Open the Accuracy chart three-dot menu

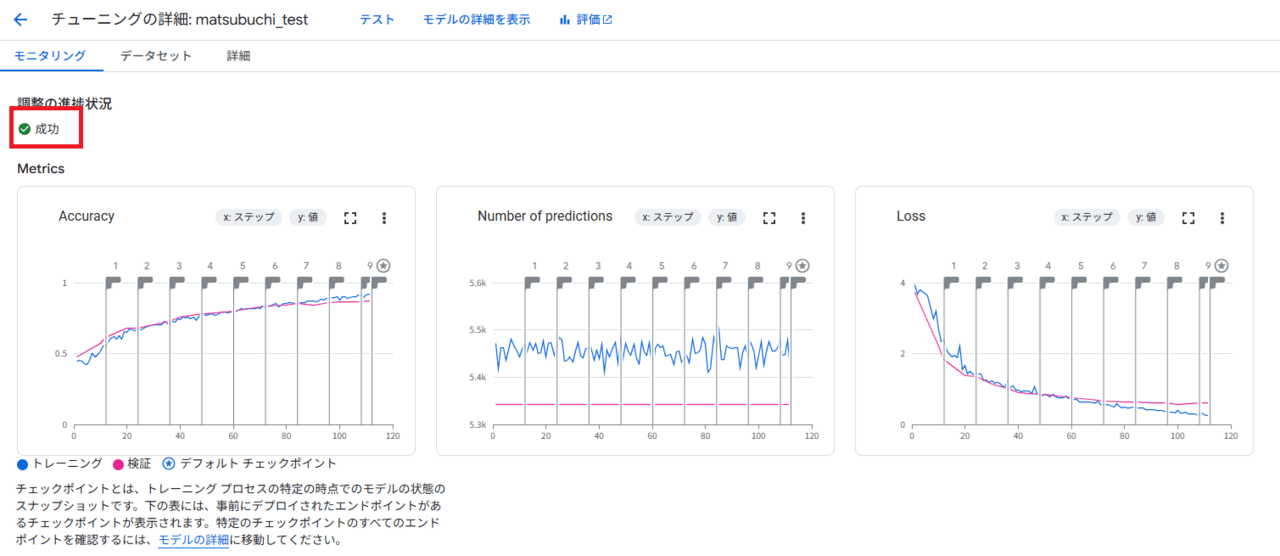click(384, 218)
